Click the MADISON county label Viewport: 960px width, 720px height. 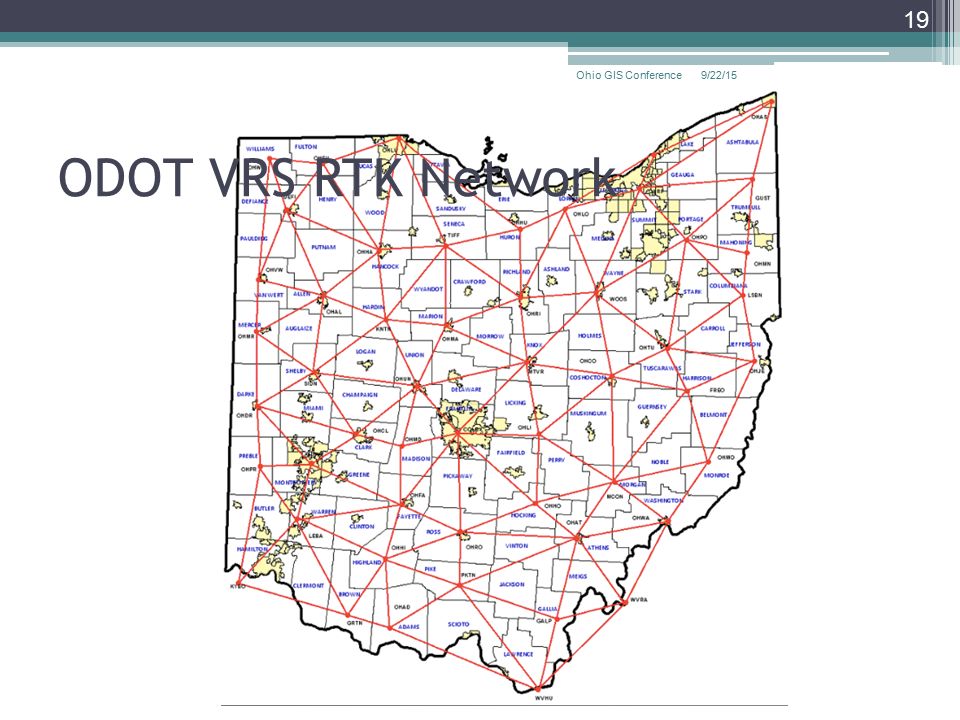[x=416, y=459]
